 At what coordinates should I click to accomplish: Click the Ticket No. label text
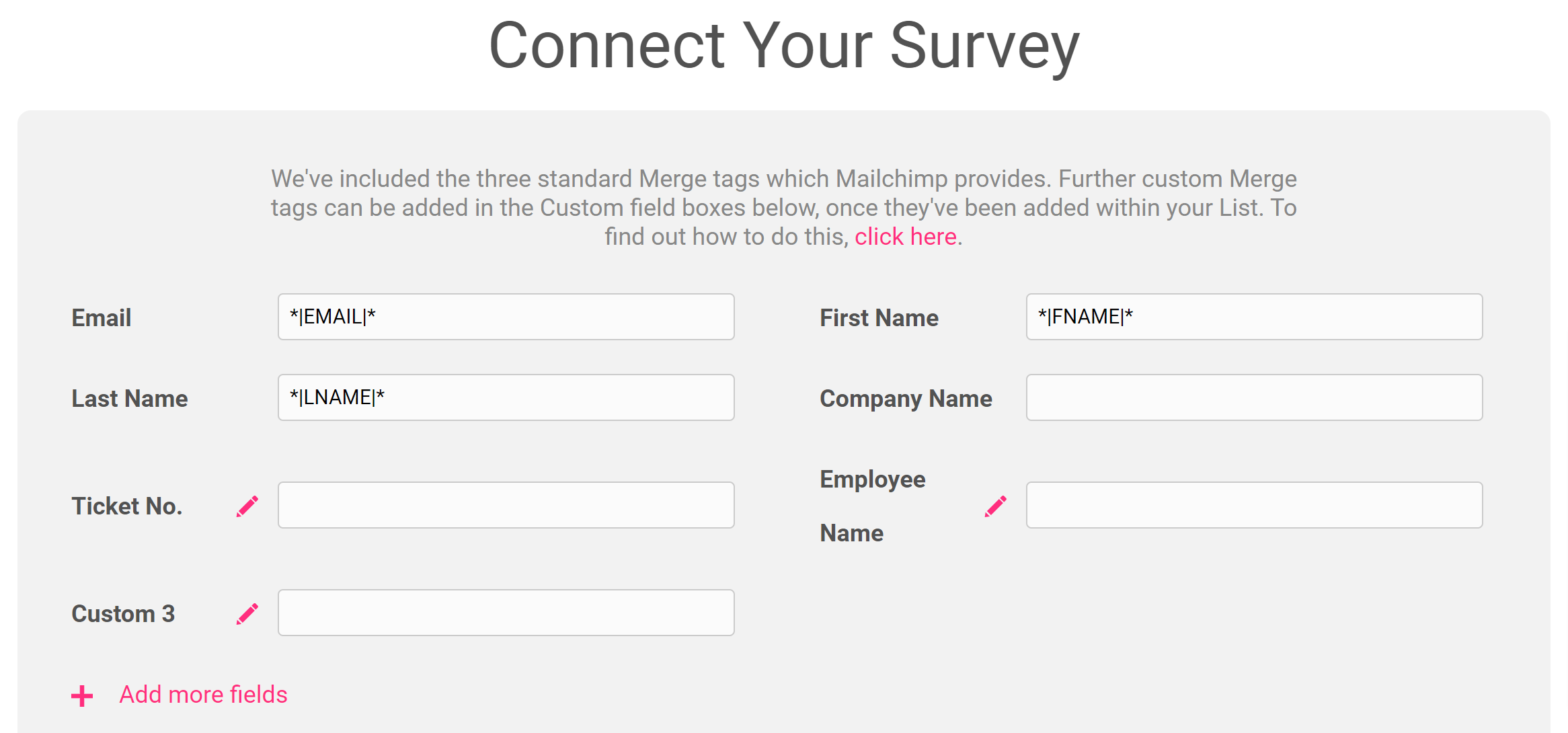coord(127,506)
